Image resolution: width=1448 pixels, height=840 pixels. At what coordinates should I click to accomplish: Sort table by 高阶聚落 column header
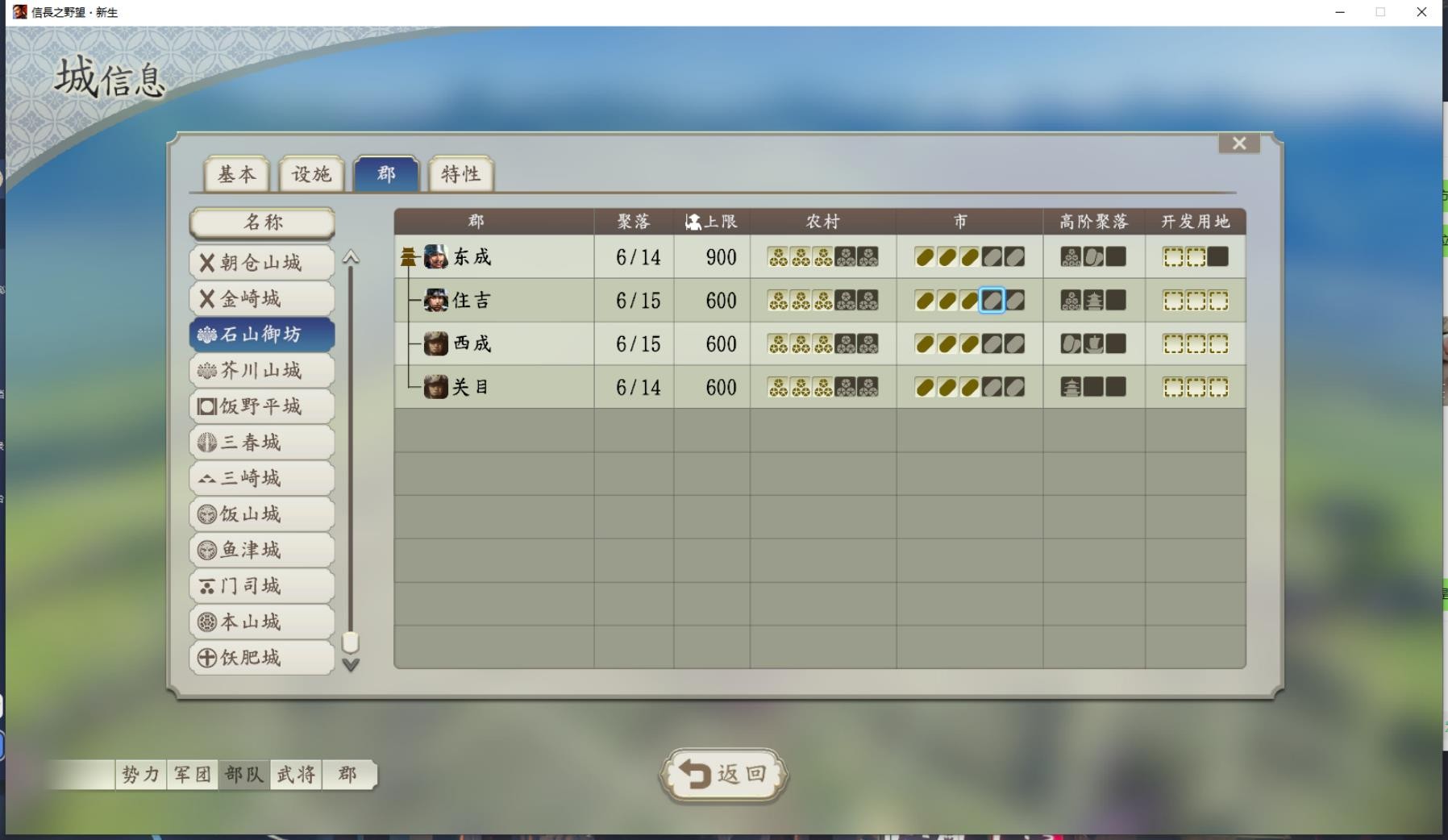click(x=1094, y=222)
